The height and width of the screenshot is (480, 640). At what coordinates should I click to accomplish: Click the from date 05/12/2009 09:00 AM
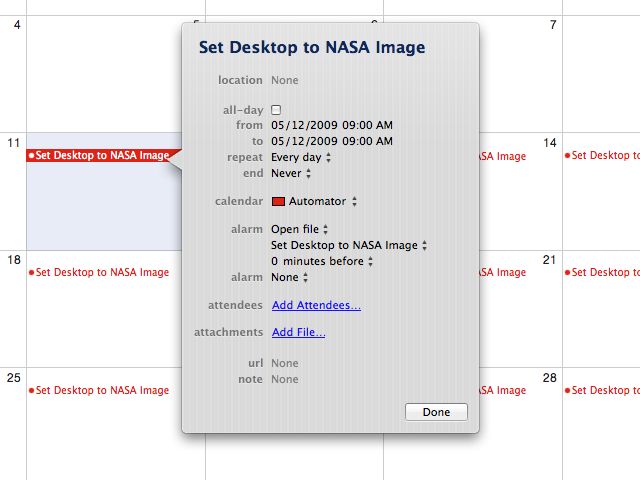pos(332,125)
